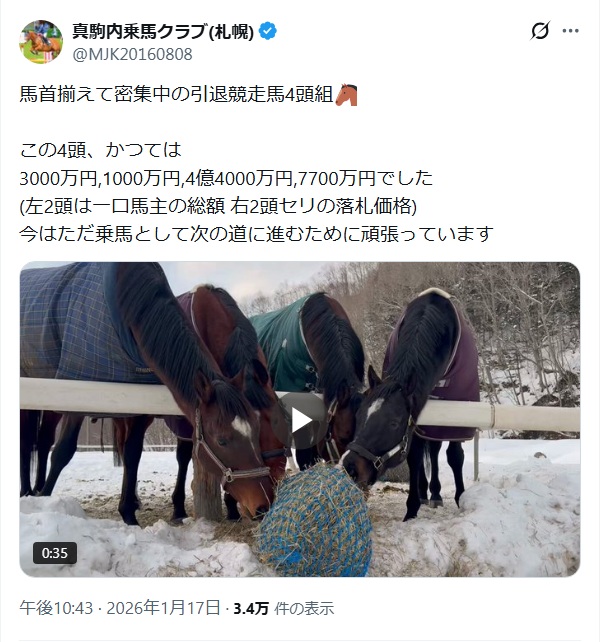The image size is (604, 642).
Task: Click the 0:35 video duration badge
Action: pyautogui.click(x=54, y=553)
